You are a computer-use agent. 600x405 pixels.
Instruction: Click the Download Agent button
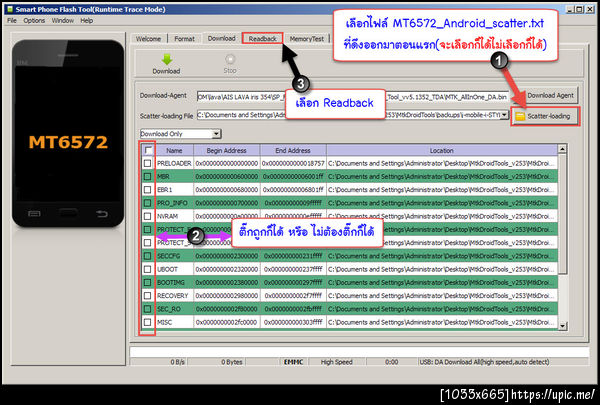[x=550, y=96]
